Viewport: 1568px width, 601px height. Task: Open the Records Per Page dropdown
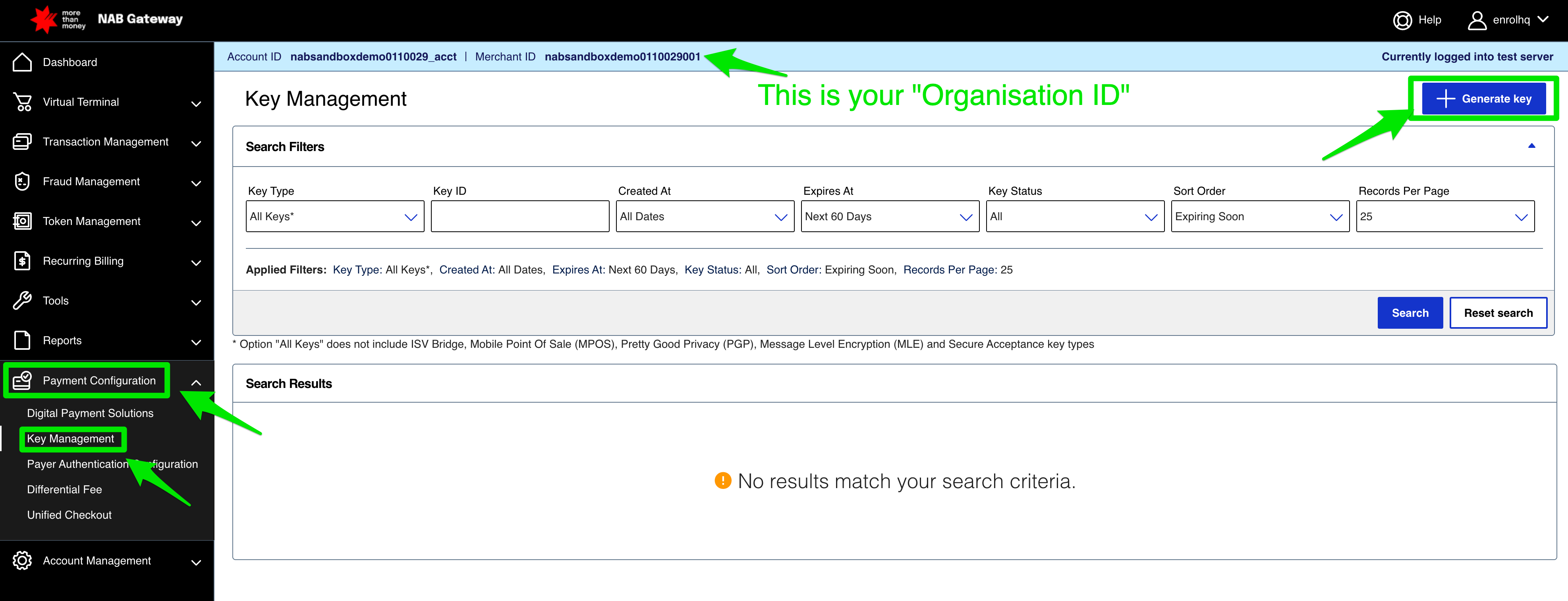point(1444,217)
